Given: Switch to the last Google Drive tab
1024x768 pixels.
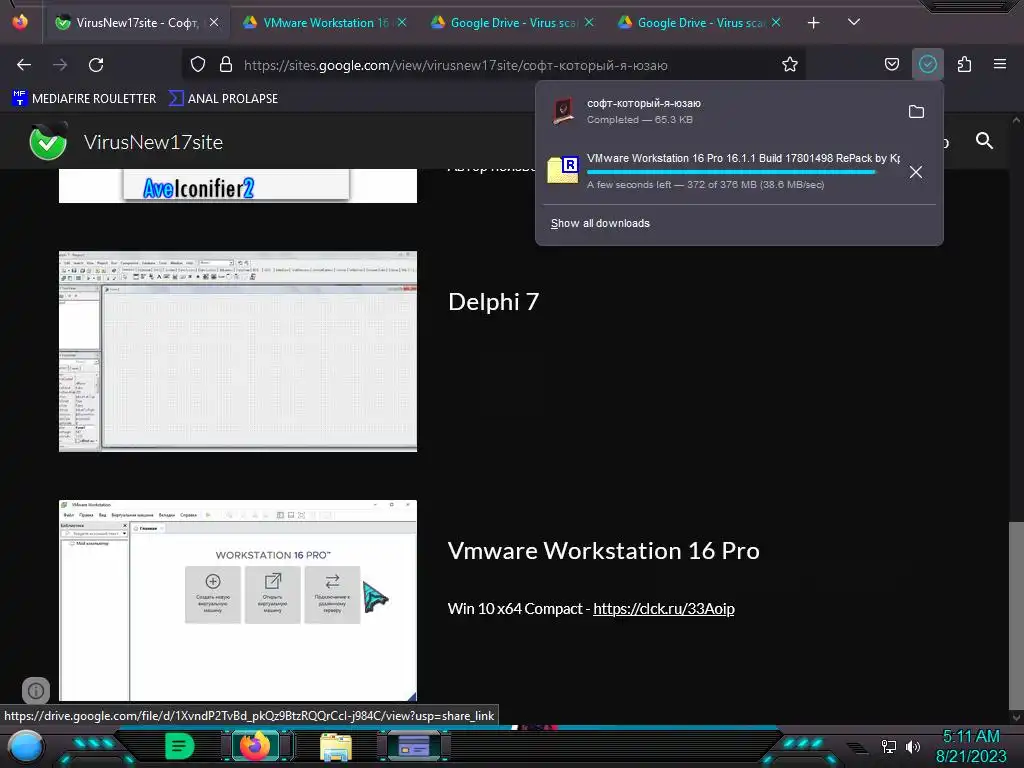Looking at the screenshot, I should click(699, 23).
